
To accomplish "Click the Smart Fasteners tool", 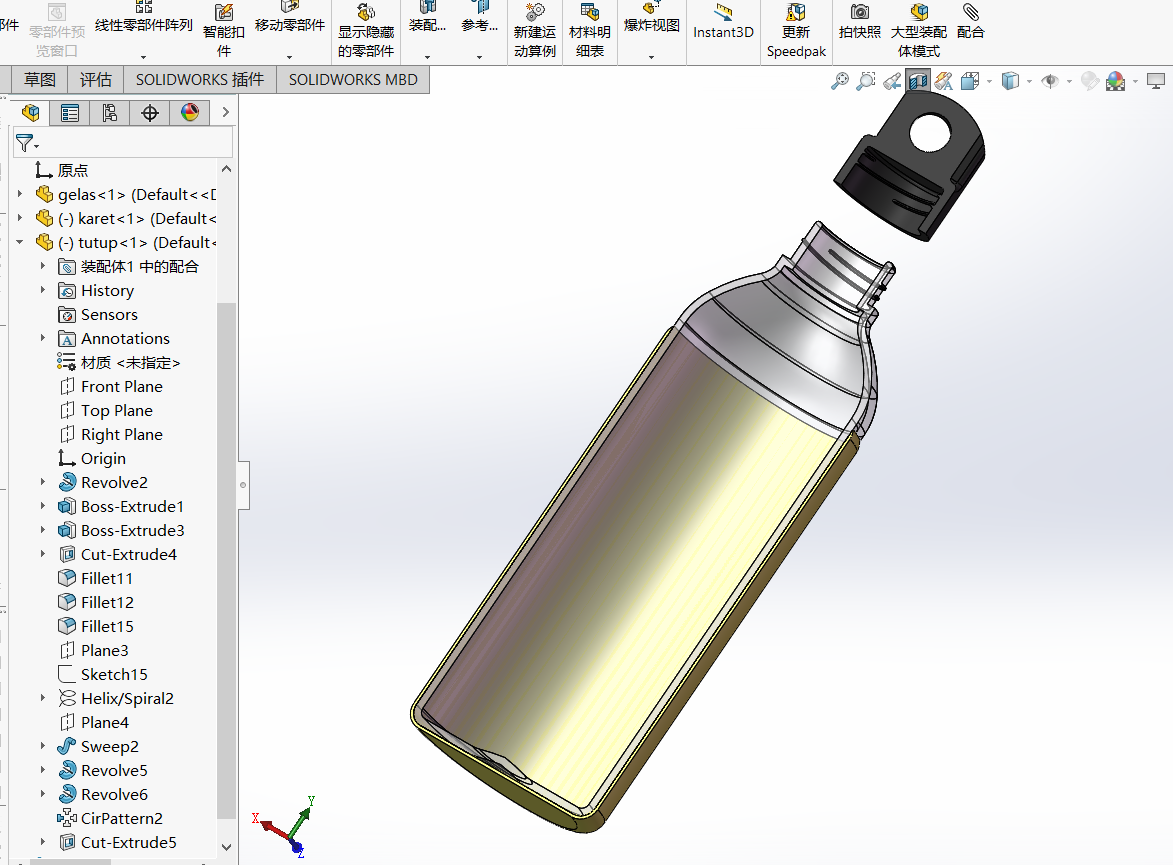I will (x=224, y=31).
